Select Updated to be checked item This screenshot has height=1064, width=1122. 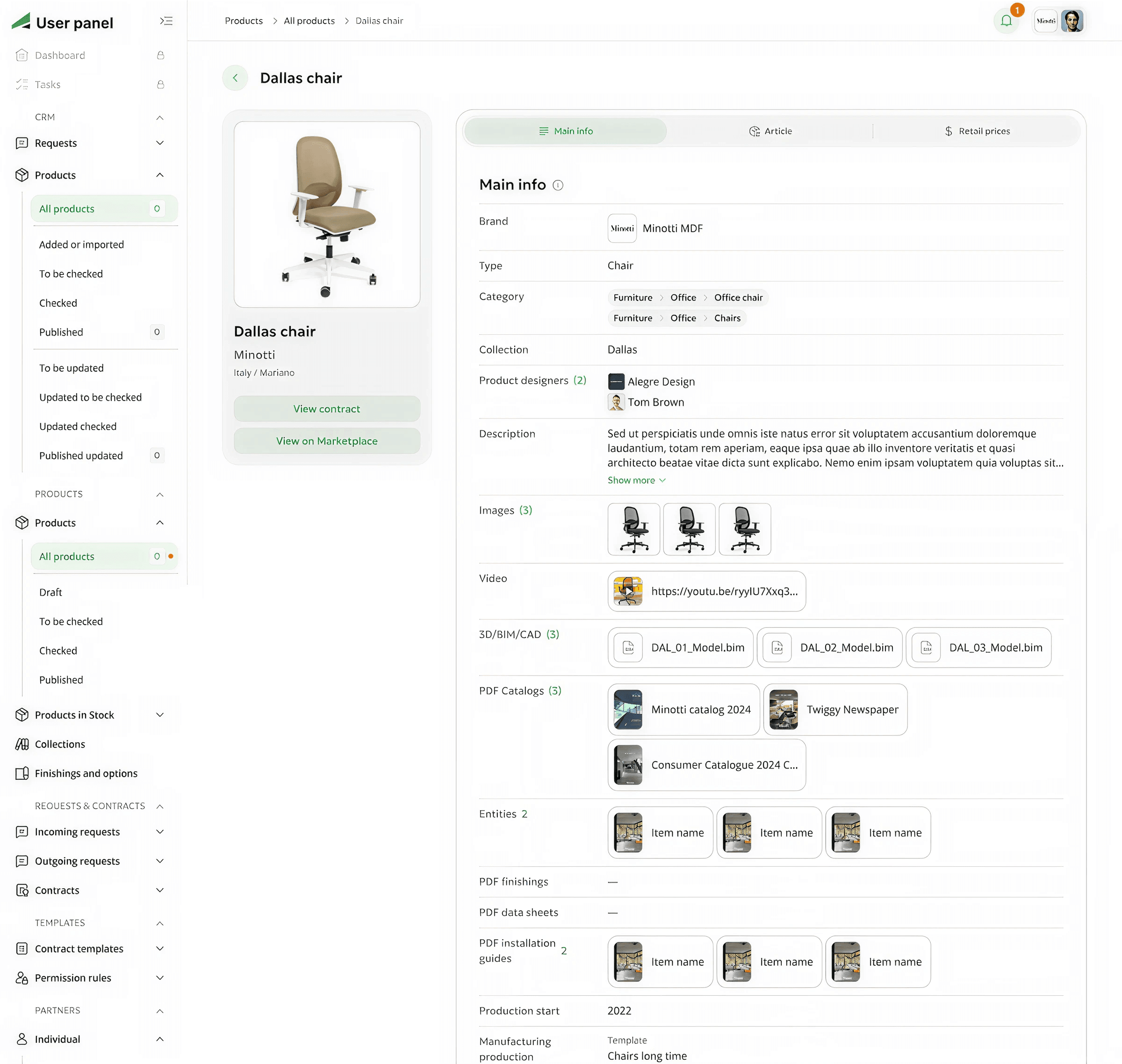click(90, 397)
